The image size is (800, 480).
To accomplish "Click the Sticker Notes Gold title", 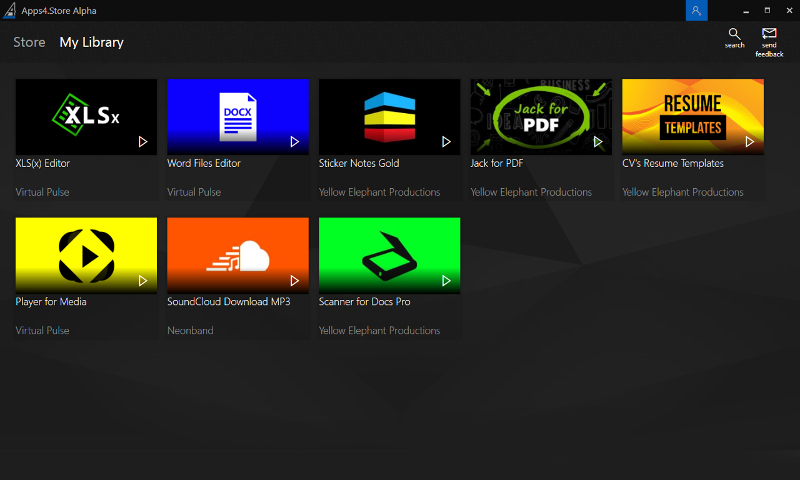I will point(359,163).
